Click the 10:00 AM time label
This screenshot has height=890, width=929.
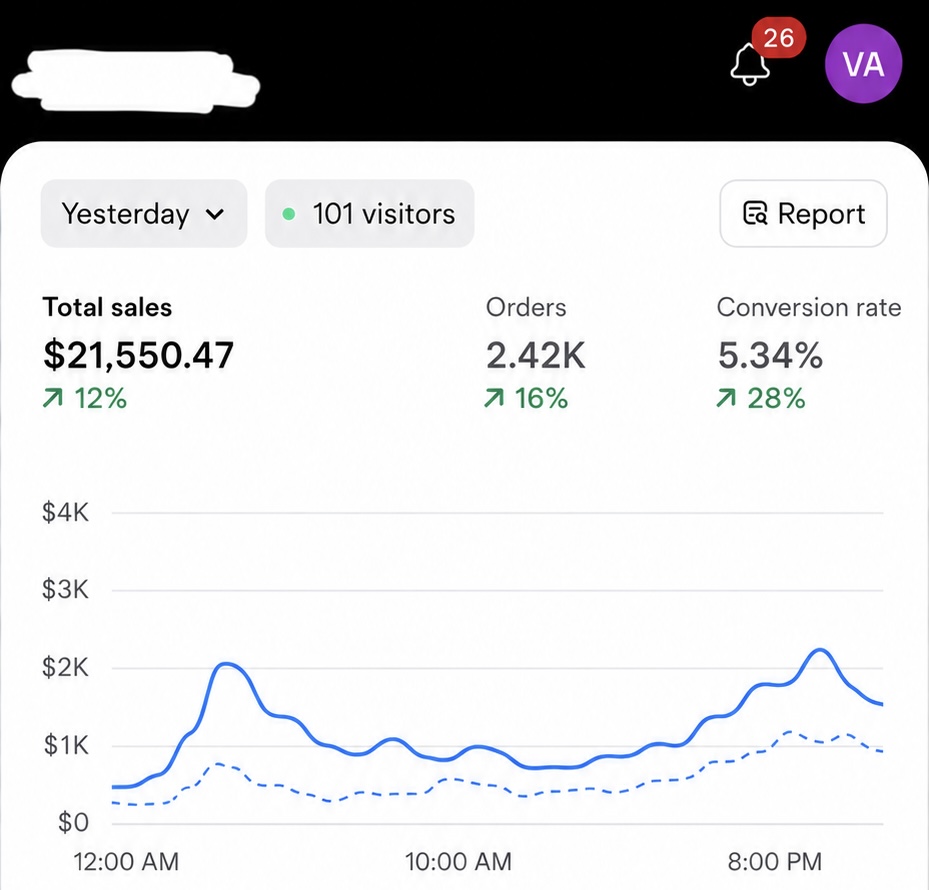coord(459,862)
